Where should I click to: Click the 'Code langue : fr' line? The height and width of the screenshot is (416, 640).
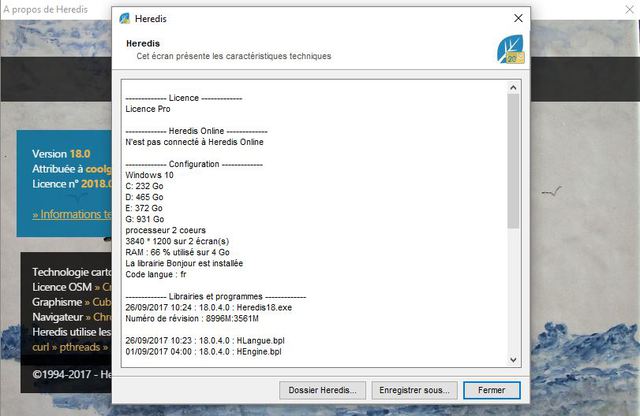[156, 274]
